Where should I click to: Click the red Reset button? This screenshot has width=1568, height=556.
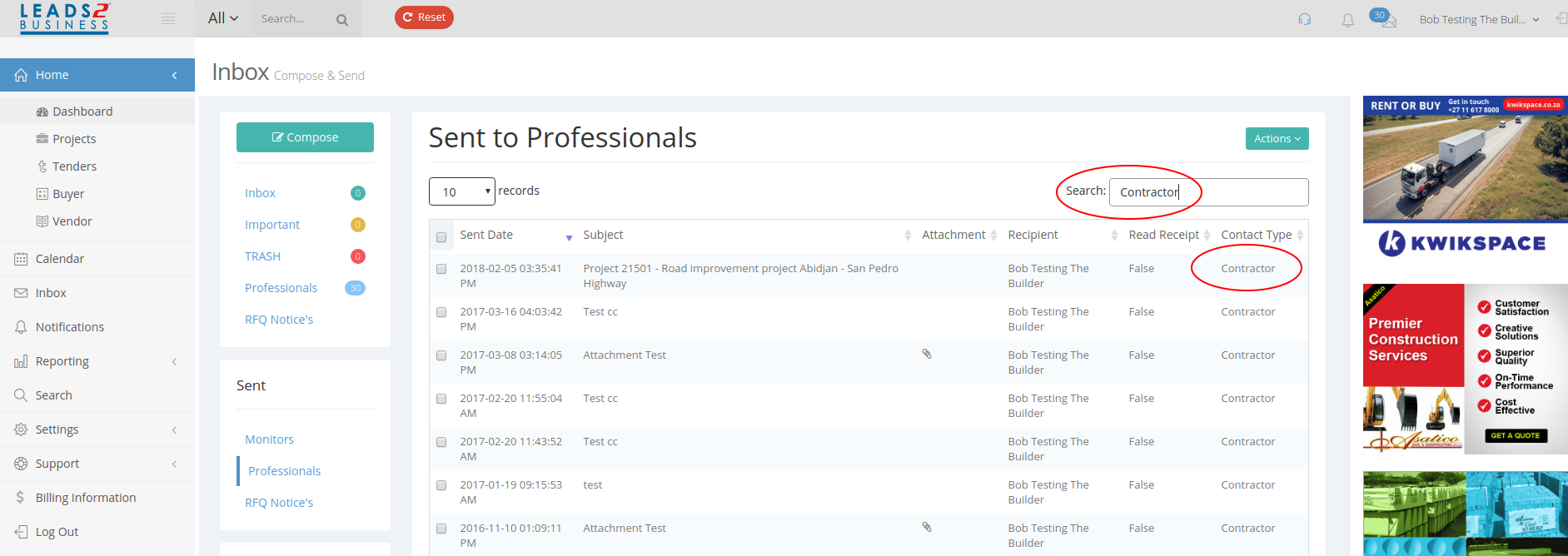pyautogui.click(x=424, y=17)
